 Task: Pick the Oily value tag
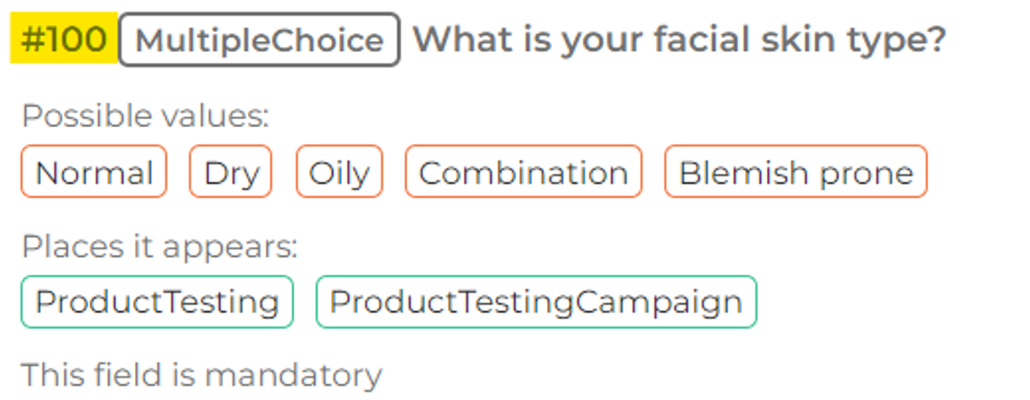pos(339,172)
